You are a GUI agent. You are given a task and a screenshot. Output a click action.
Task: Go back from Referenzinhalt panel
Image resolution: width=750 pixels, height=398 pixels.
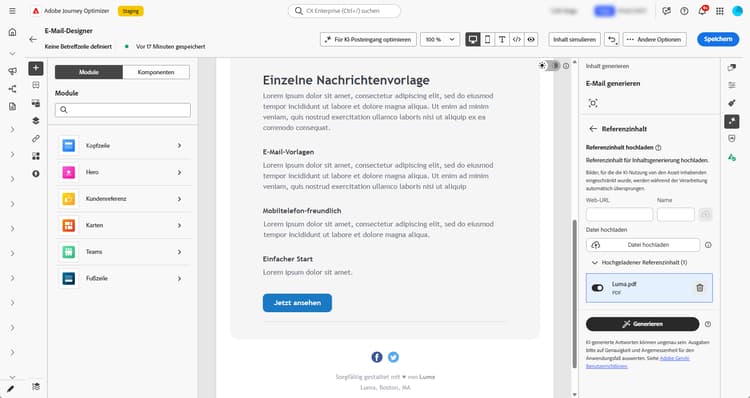click(x=593, y=129)
